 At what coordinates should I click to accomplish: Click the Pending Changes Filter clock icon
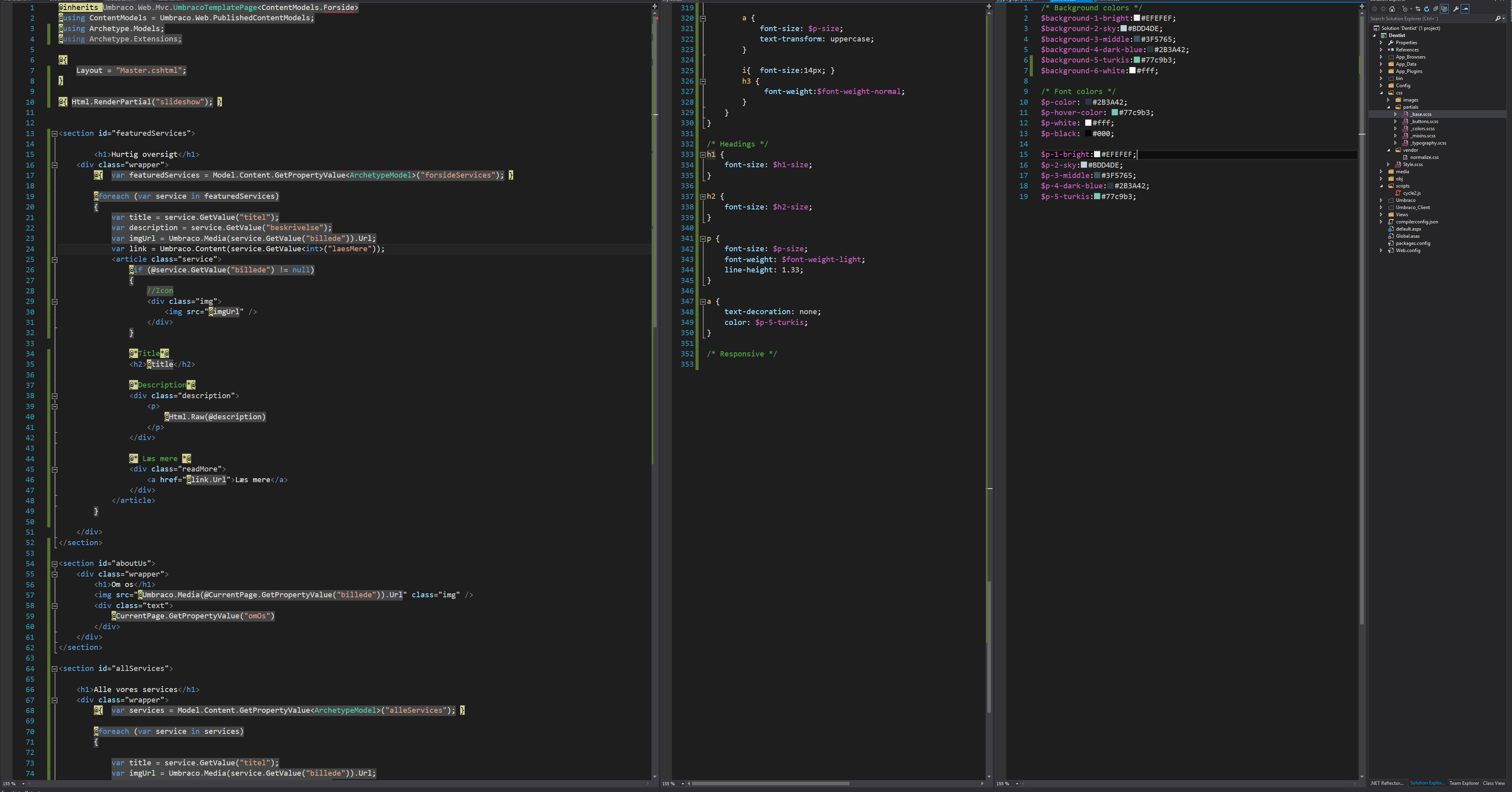coord(1405,9)
